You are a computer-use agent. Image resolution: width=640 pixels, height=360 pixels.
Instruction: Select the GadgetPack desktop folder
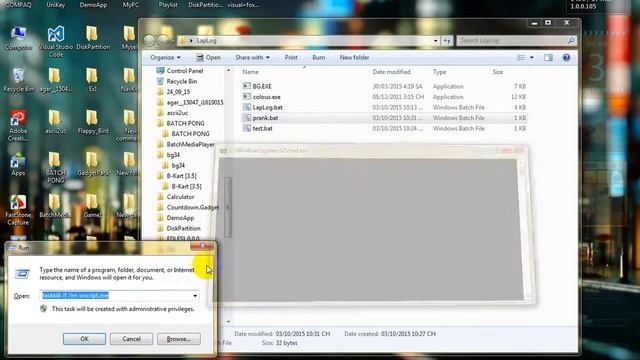93,164
